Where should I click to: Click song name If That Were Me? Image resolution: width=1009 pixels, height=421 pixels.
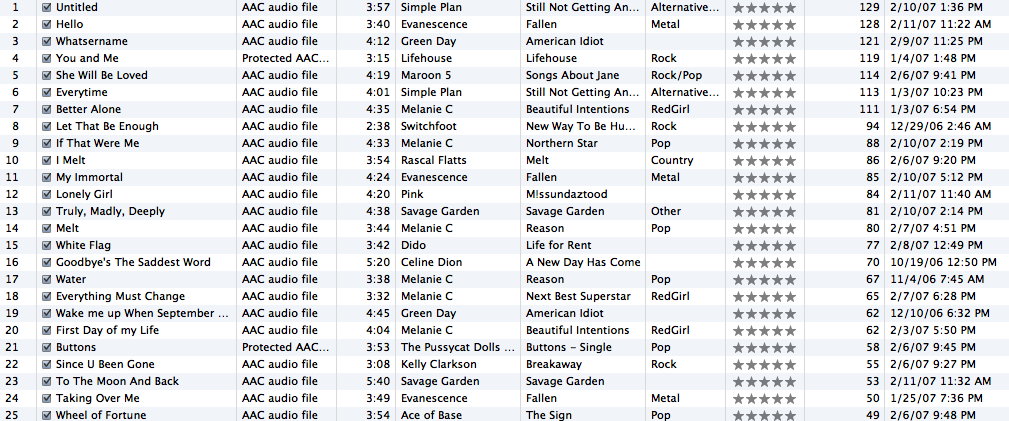pos(97,143)
